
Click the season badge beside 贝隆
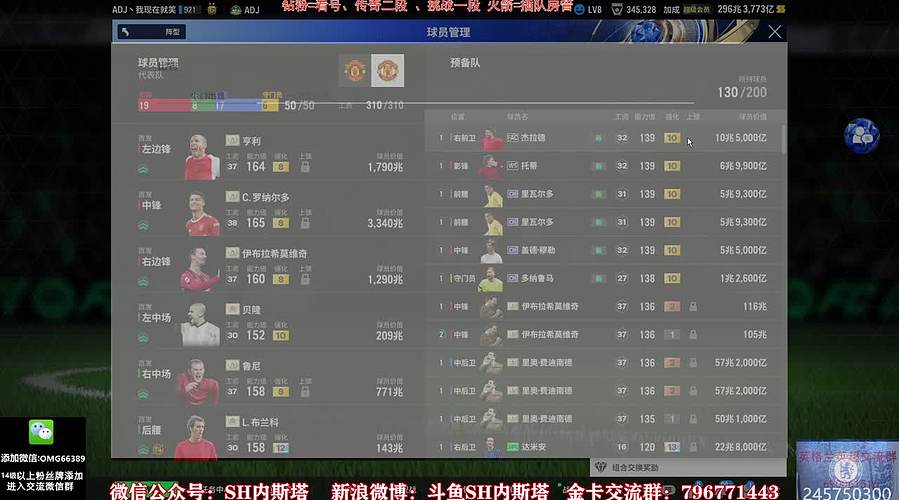pos(232,309)
